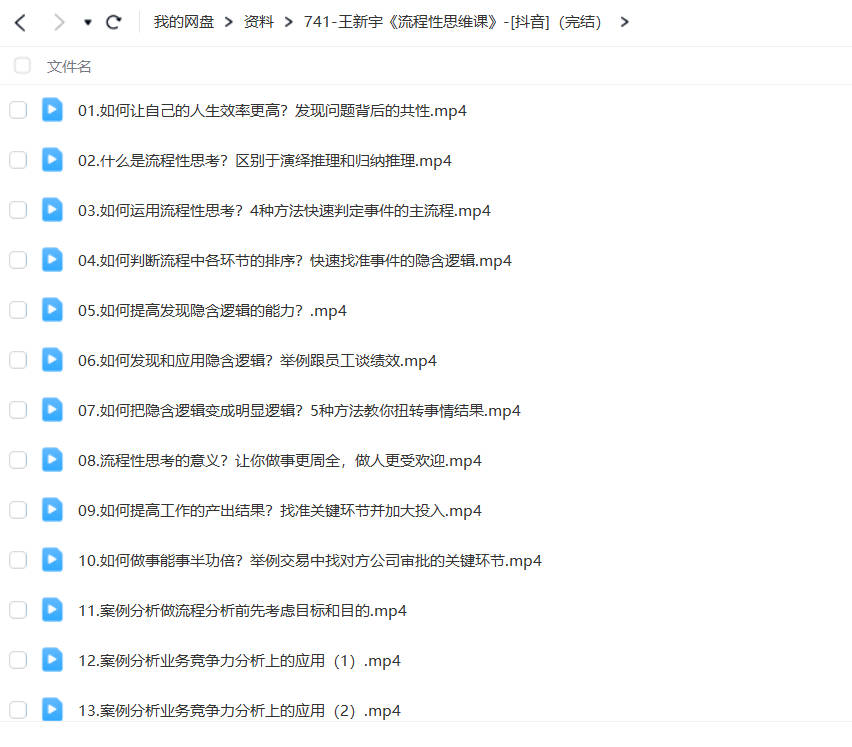The image size is (852, 747).
Task: Check the box for file 03.如何运用流程性思考
Action: [x=18, y=210]
